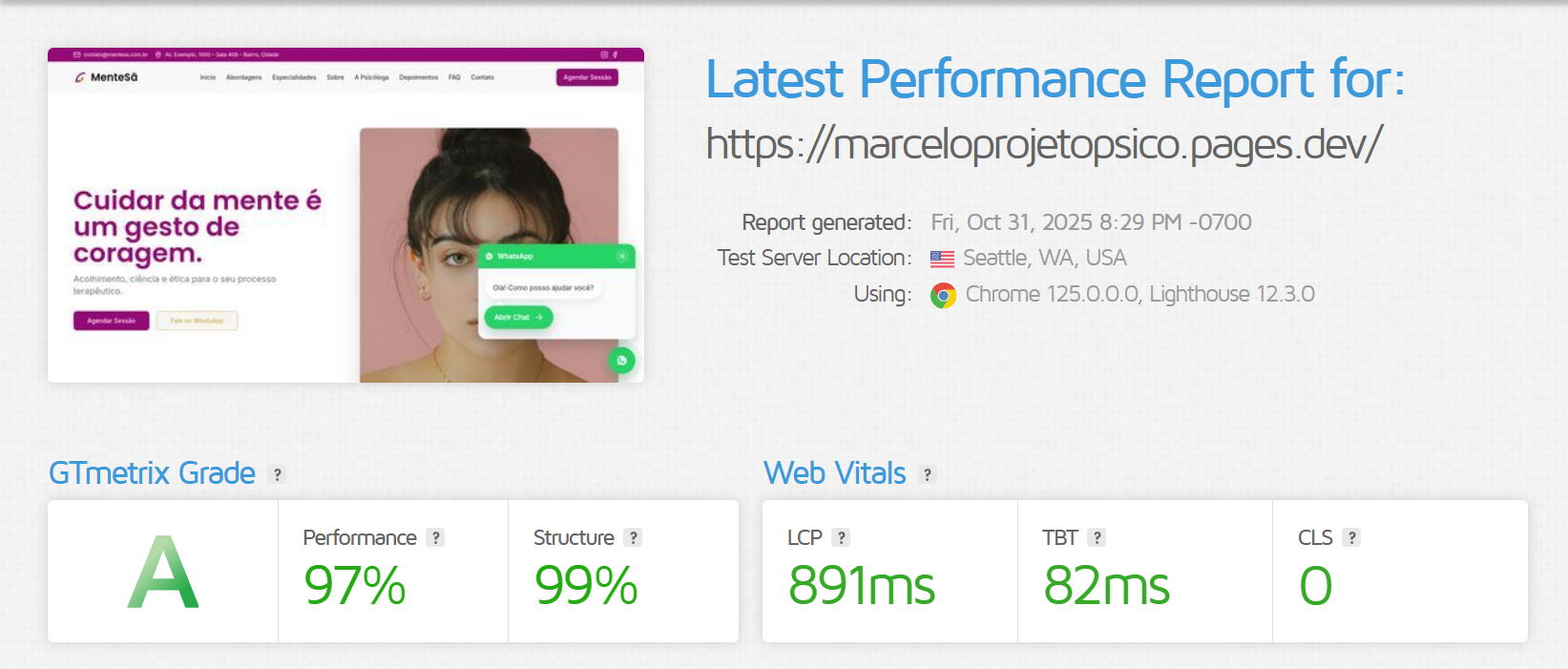Click the US flag icon next to Seattle
Screen dimensions: 1568x669
pos(941,257)
